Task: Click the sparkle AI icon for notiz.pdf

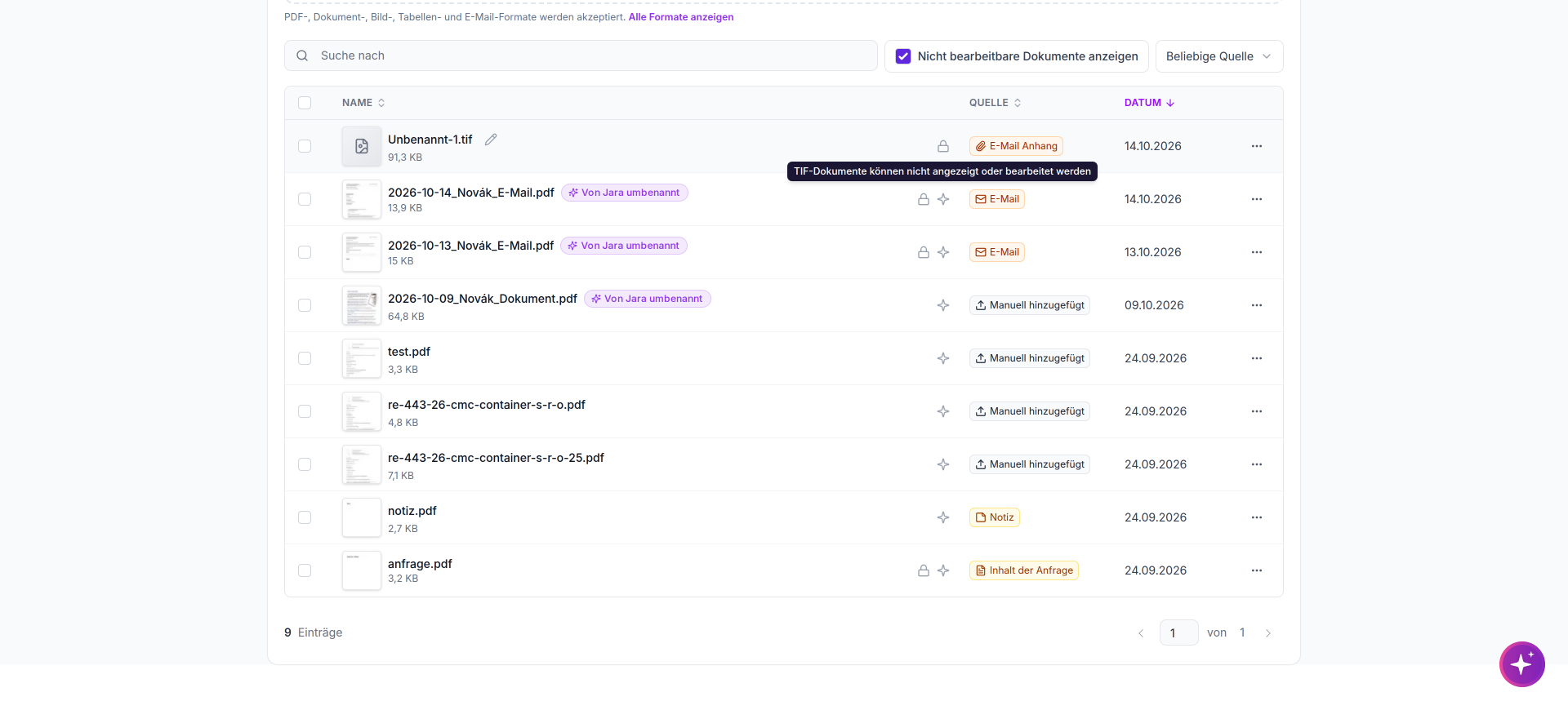Action: (943, 517)
